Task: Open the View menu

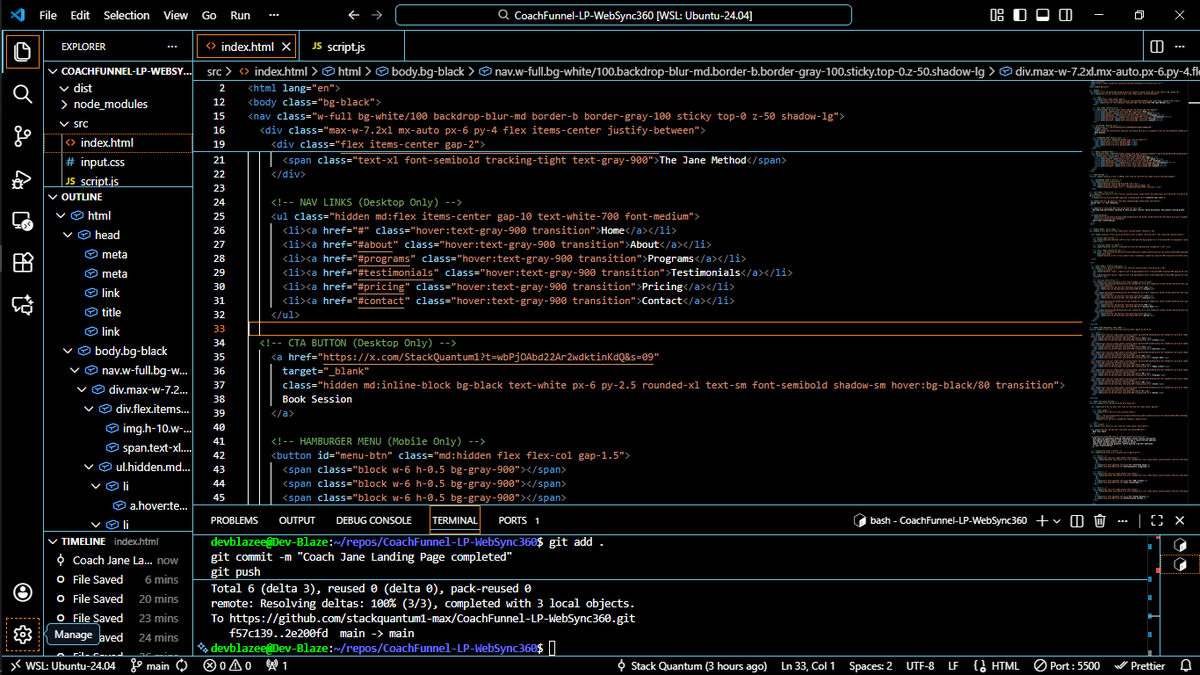Action: [175, 15]
